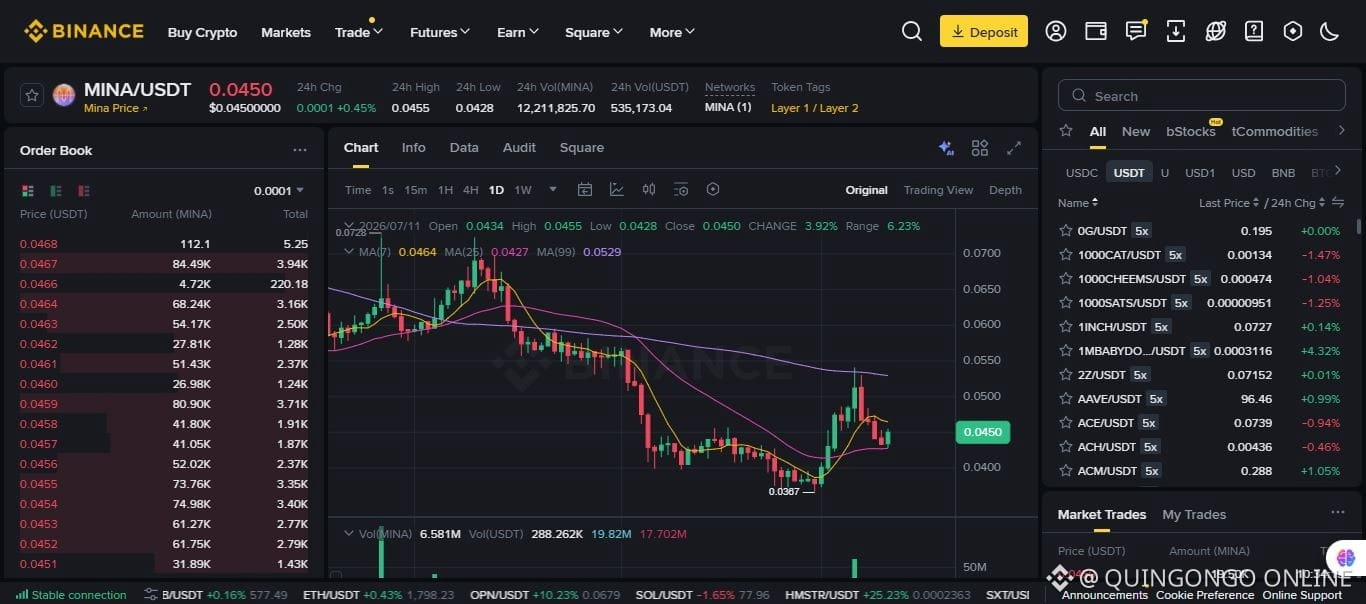1366x604 pixels.
Task: Click the hexagon settings icon
Action: click(1293, 31)
